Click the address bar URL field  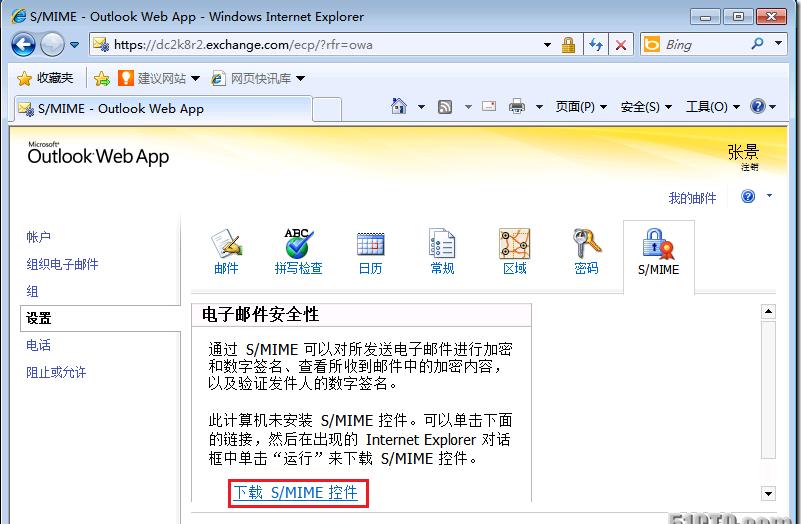[x=317, y=45]
